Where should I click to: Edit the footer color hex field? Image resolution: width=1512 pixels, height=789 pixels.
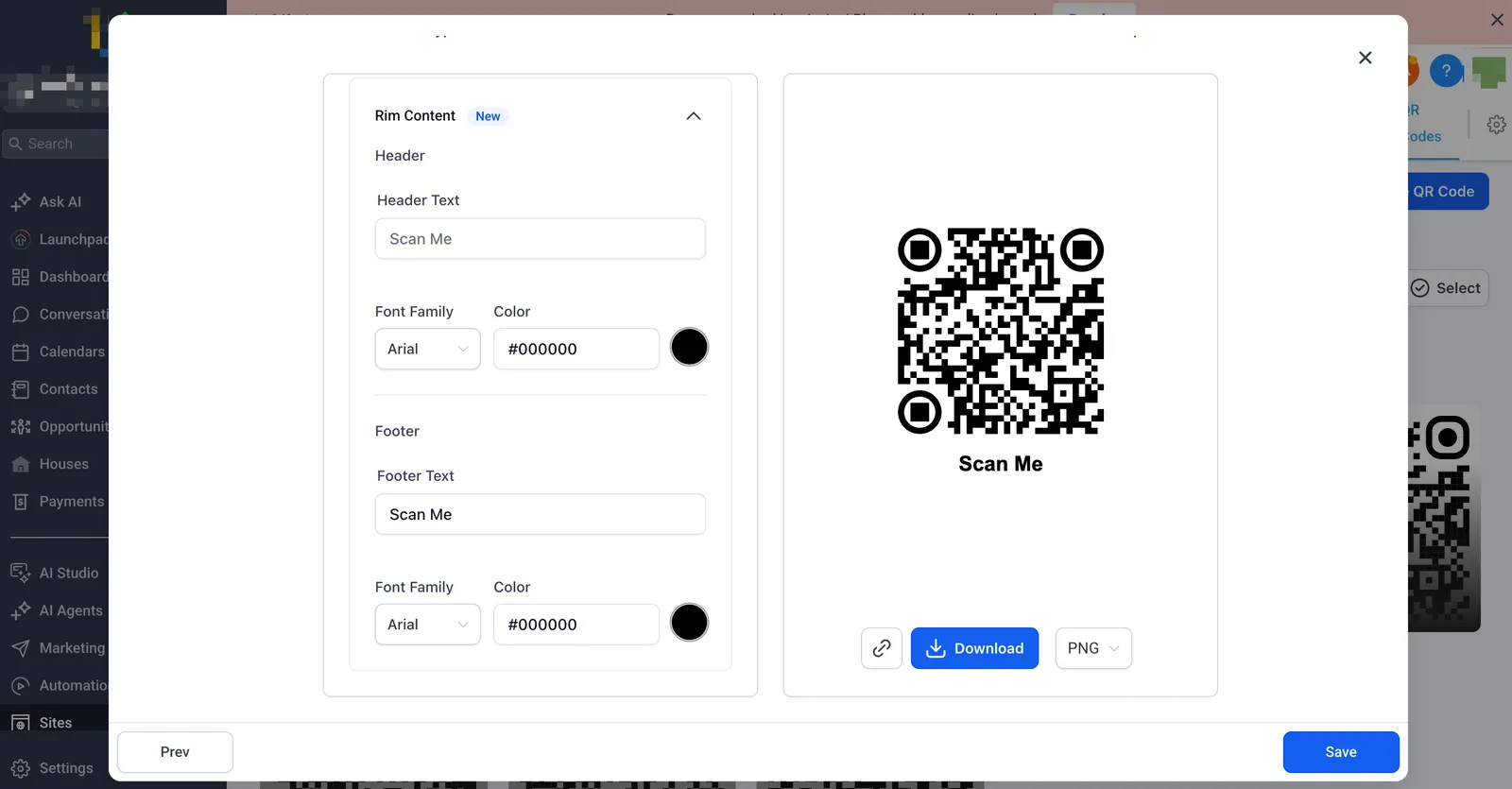coord(576,625)
